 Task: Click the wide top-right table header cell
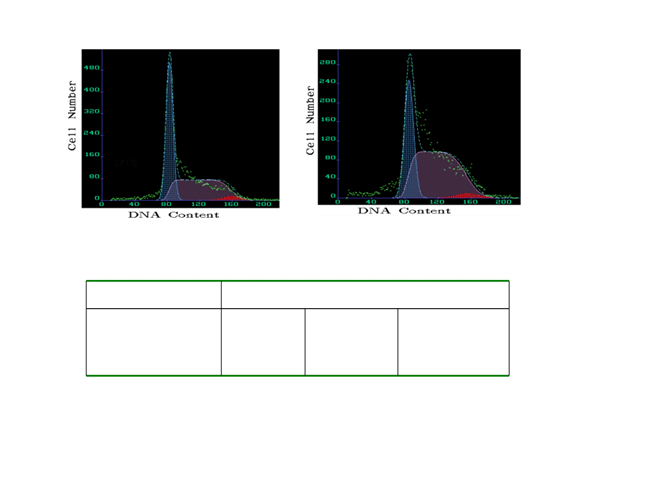(x=365, y=295)
